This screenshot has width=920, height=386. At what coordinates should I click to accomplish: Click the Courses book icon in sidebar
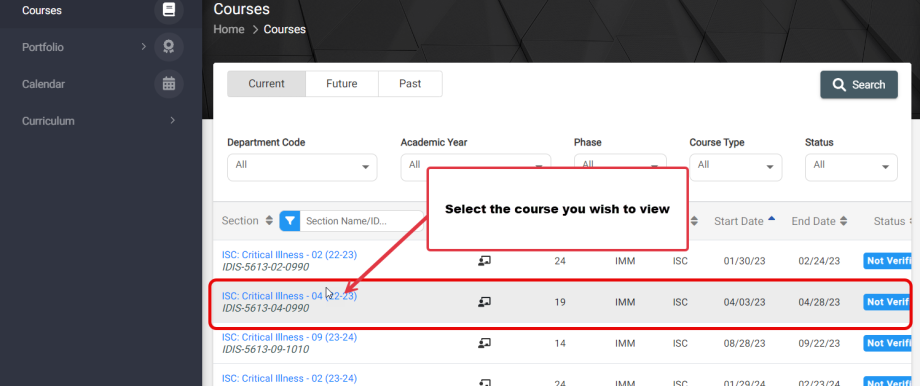169,11
